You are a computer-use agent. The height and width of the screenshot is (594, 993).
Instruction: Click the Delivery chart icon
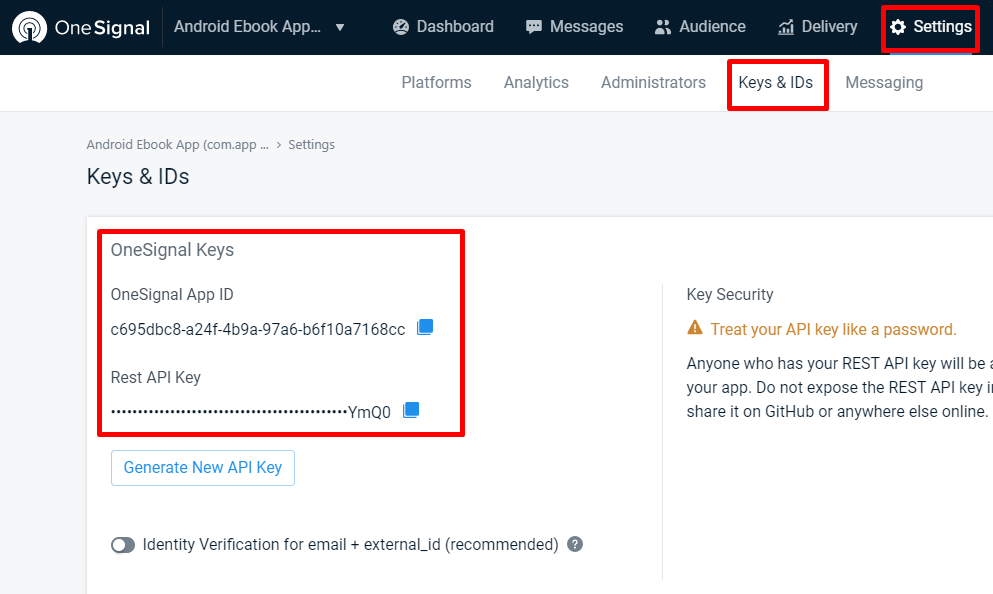(785, 27)
